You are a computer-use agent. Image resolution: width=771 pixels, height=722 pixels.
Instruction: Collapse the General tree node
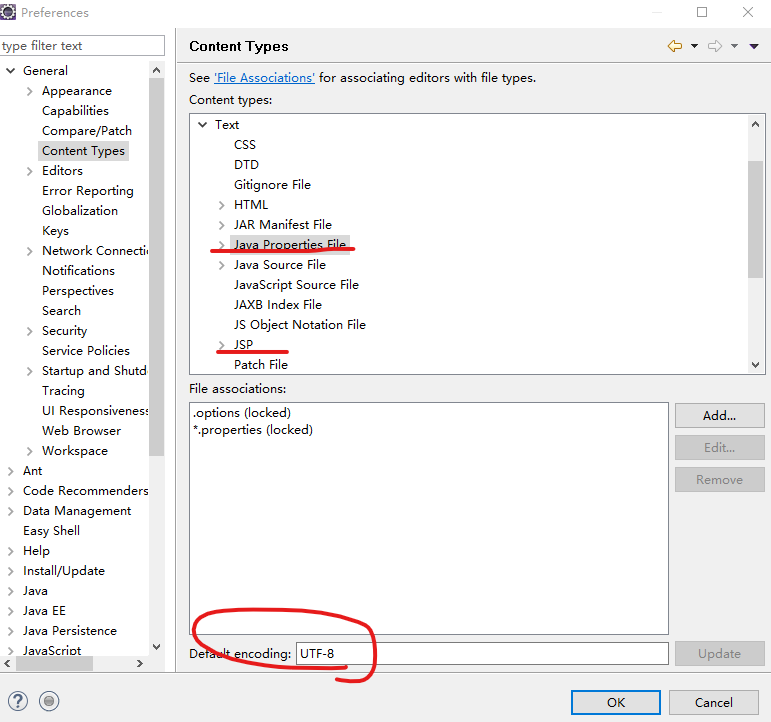tap(11, 71)
